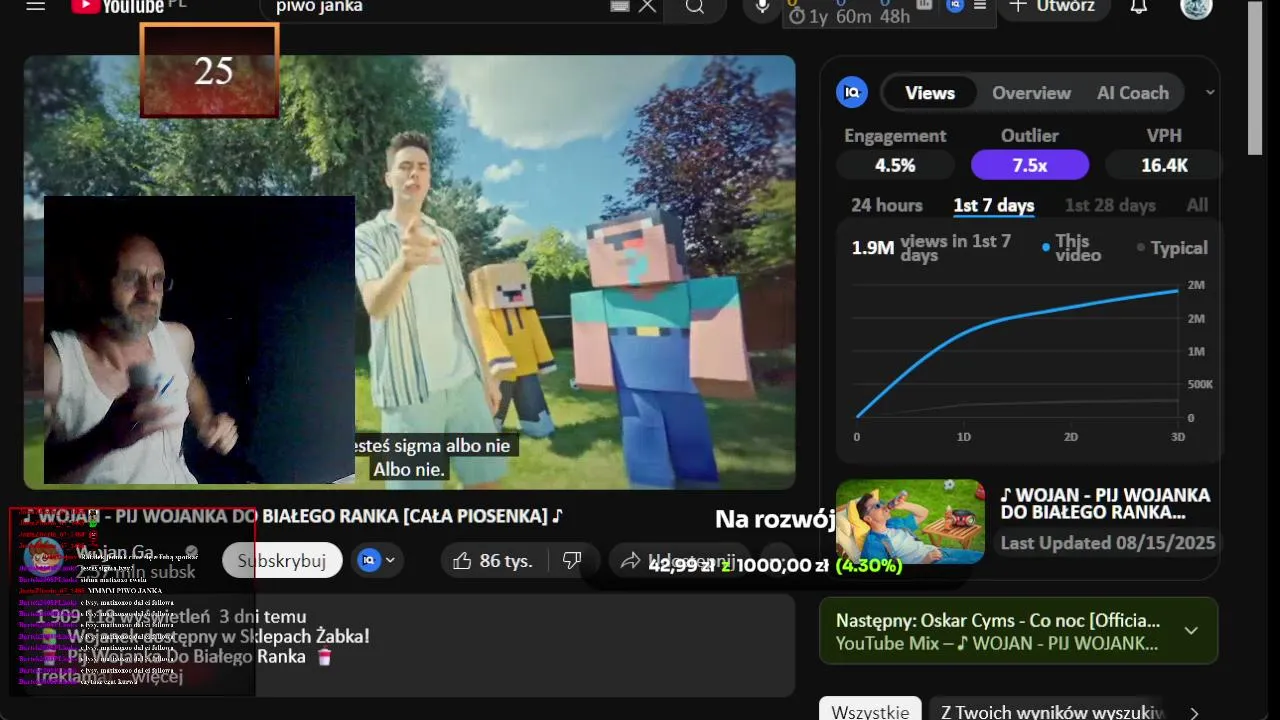This screenshot has width=1280, height=720.
Task: Select the 1st 7 days range tab
Action: click(x=994, y=205)
